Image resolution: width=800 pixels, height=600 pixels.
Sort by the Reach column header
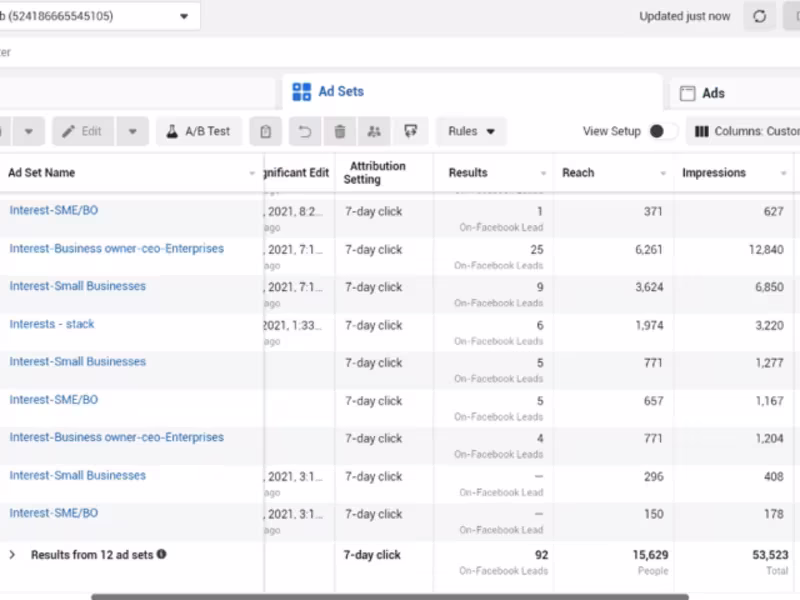578,173
